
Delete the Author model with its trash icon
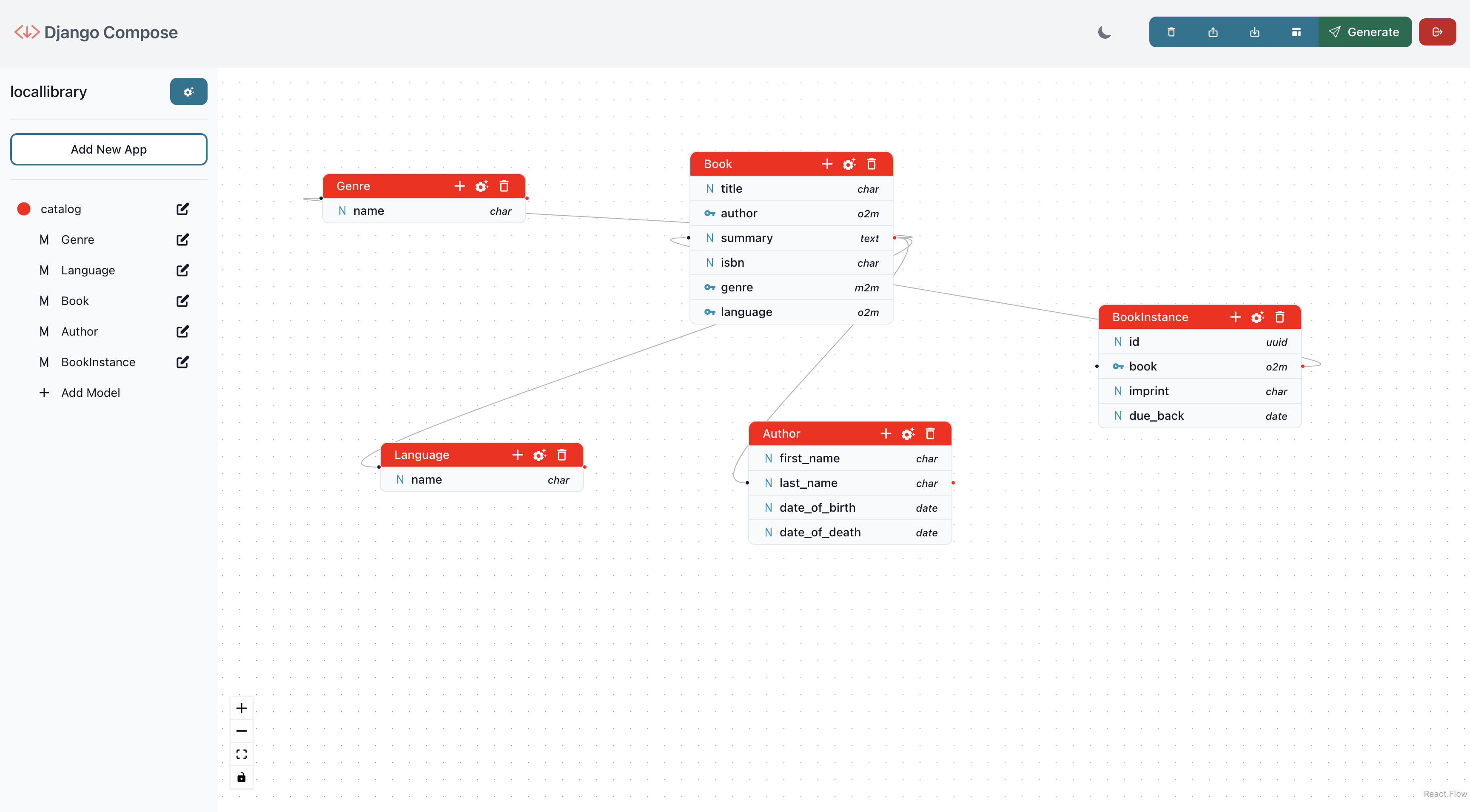[x=930, y=433]
